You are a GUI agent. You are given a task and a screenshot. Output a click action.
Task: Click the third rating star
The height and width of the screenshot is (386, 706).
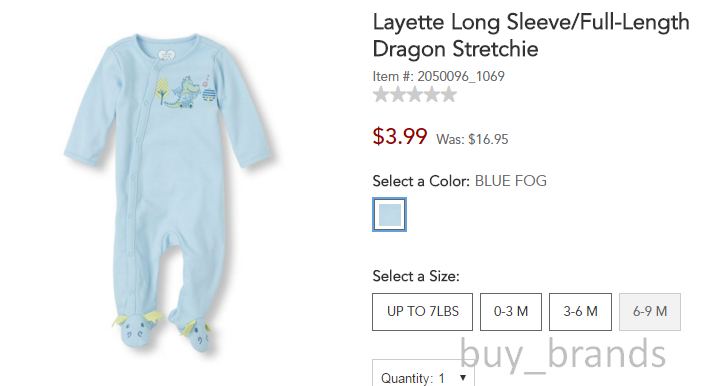pos(415,95)
